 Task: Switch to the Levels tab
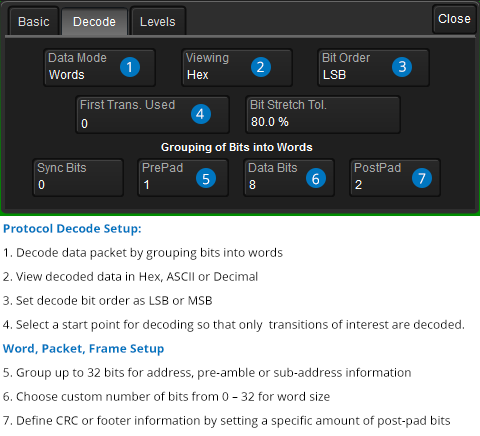pyautogui.click(x=158, y=22)
